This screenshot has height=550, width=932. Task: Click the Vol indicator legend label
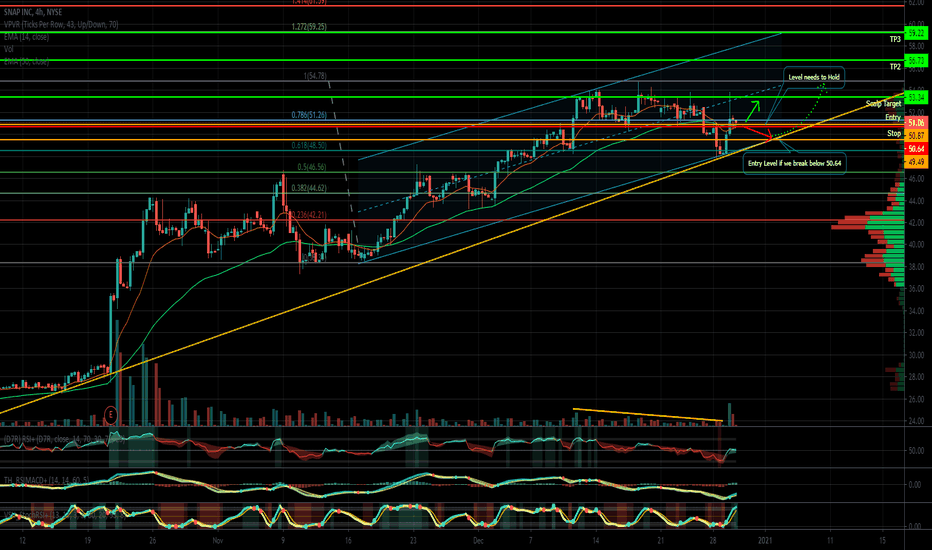click(x=8, y=49)
